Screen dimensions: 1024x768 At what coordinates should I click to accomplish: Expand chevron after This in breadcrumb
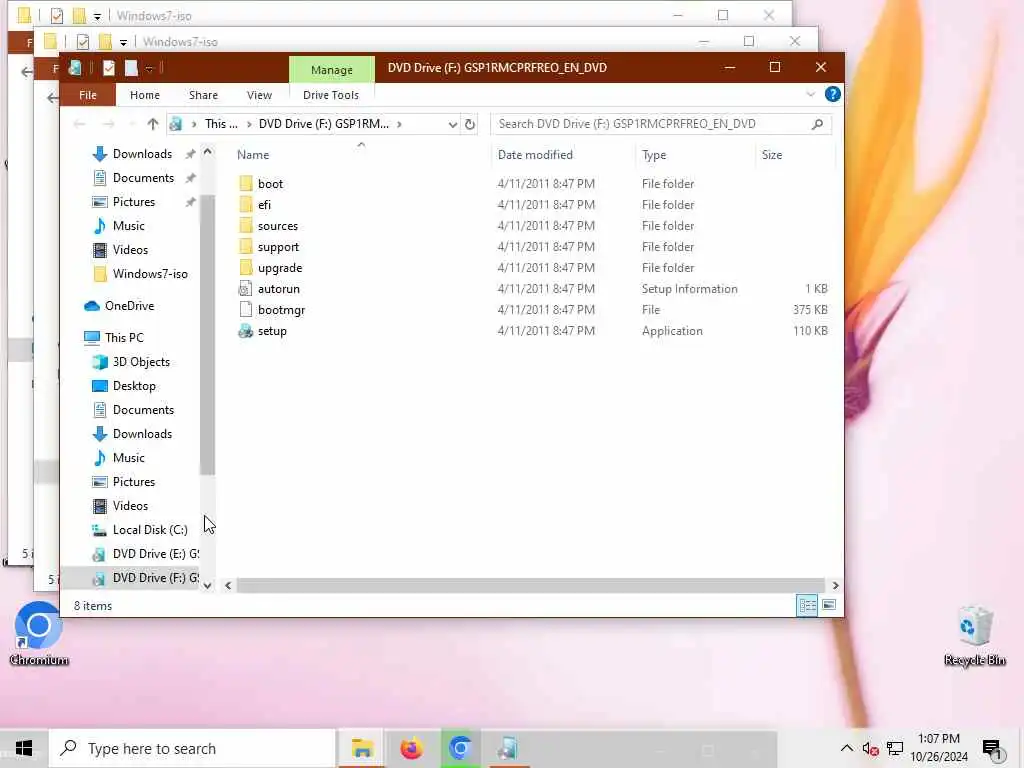click(x=249, y=124)
